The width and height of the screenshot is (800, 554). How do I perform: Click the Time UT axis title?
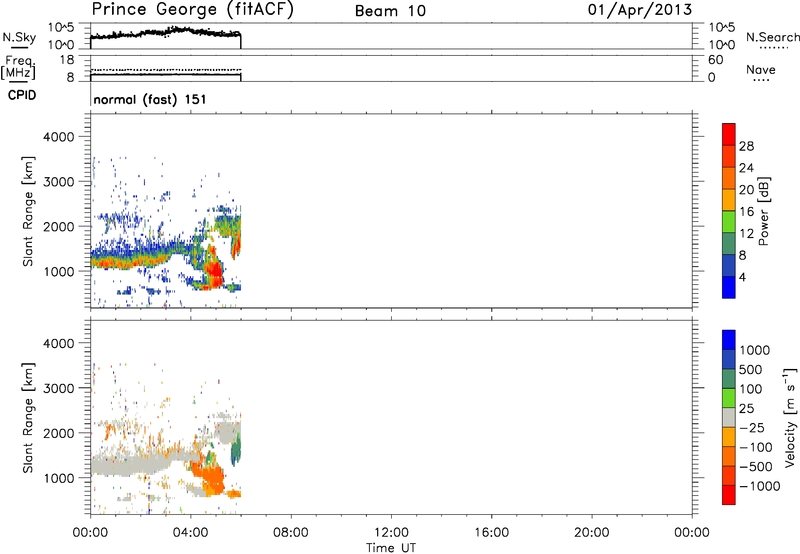pos(391,548)
